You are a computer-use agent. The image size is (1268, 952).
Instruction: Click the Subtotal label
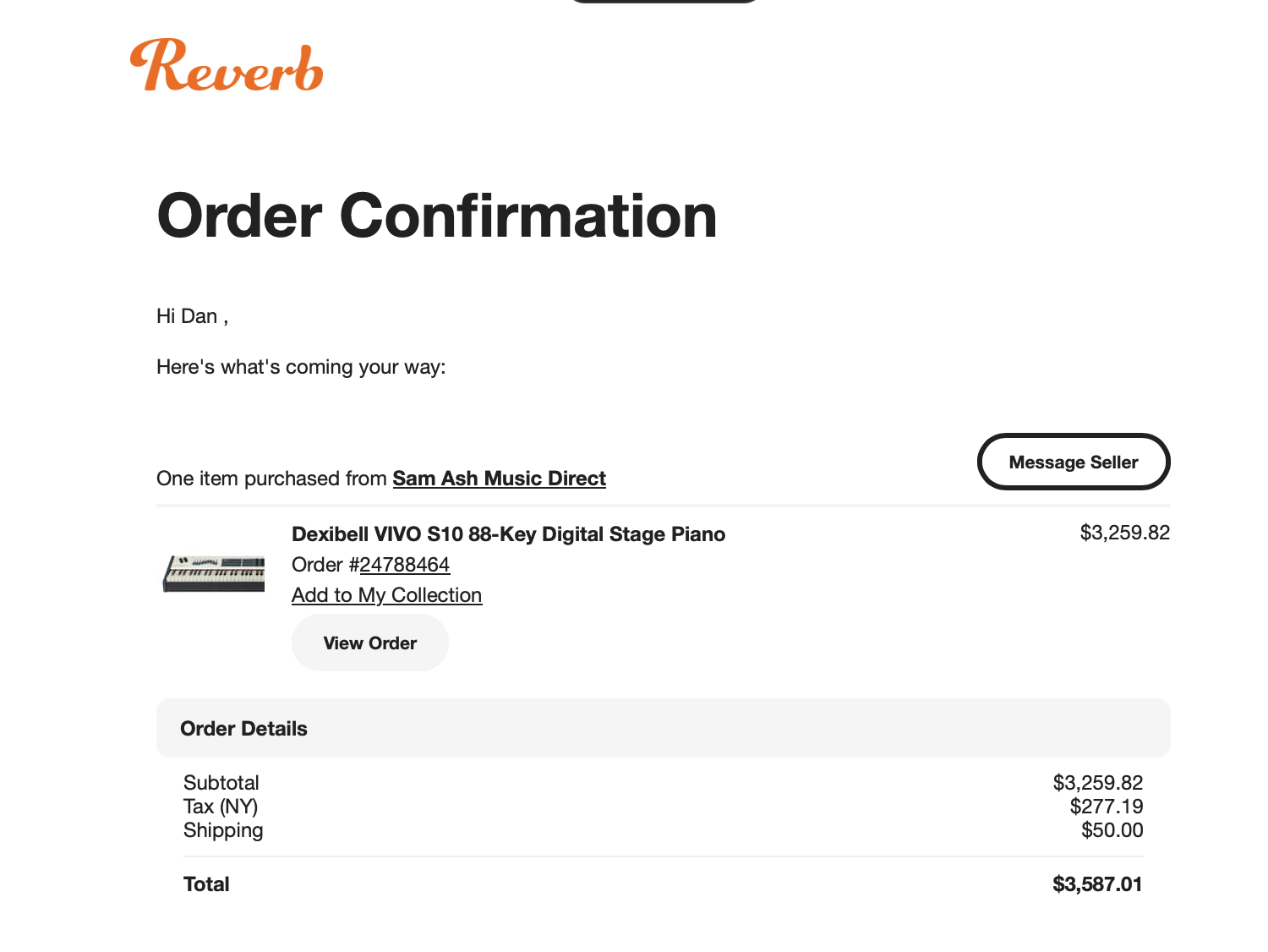coord(221,783)
